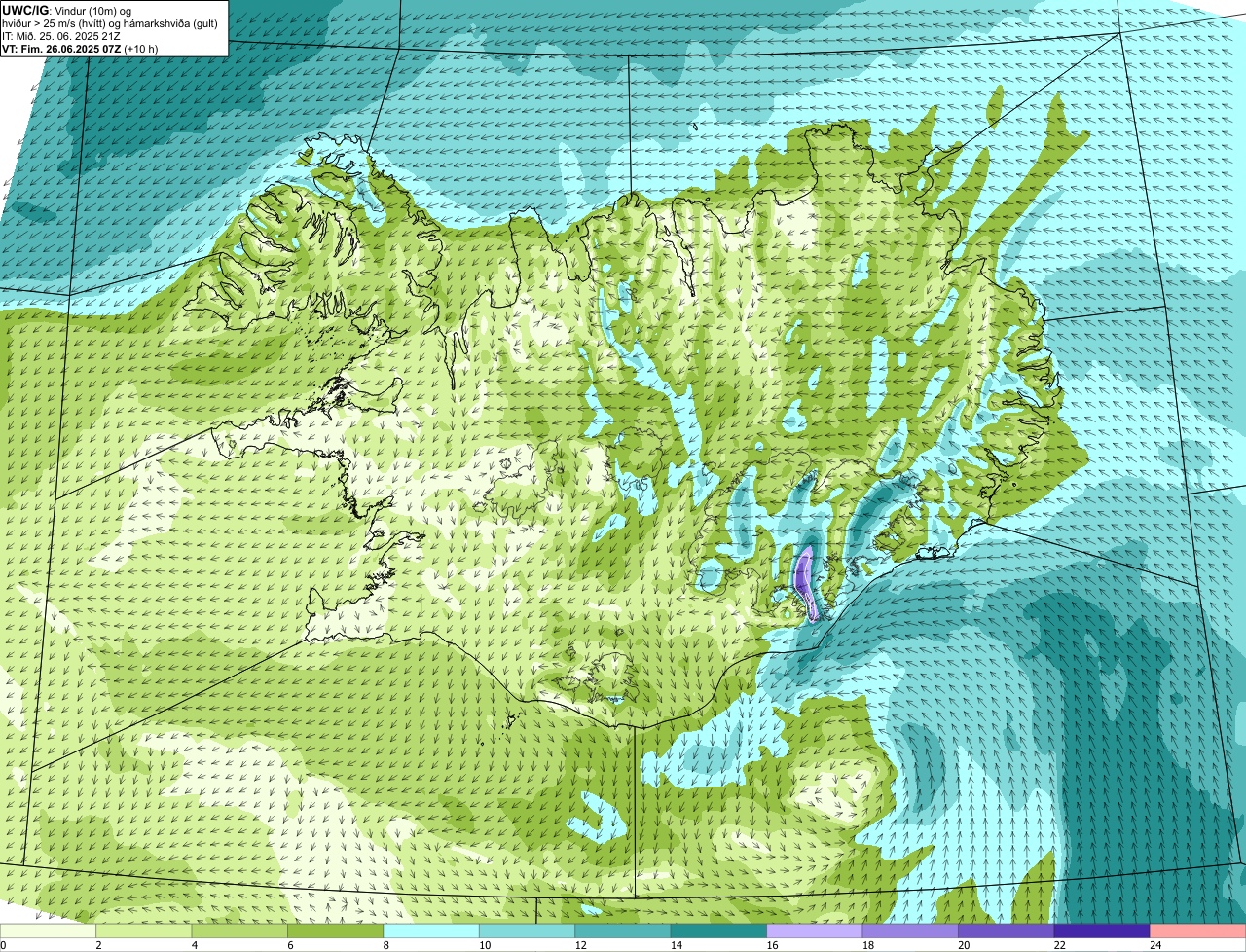Screen dimensions: 1246x952
Task: Click the 2–4 m/s light yellow-green swatch
Action: pos(144,932)
